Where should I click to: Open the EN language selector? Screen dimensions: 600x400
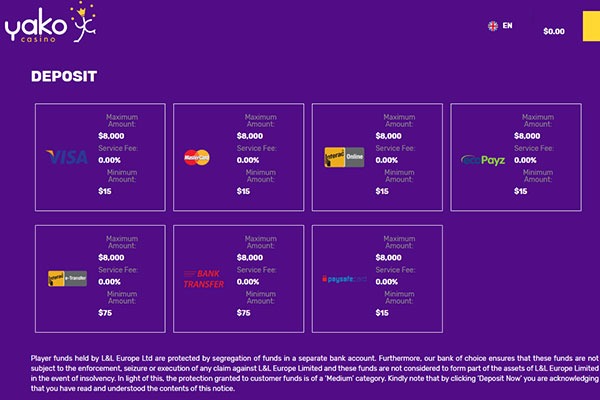[507, 26]
